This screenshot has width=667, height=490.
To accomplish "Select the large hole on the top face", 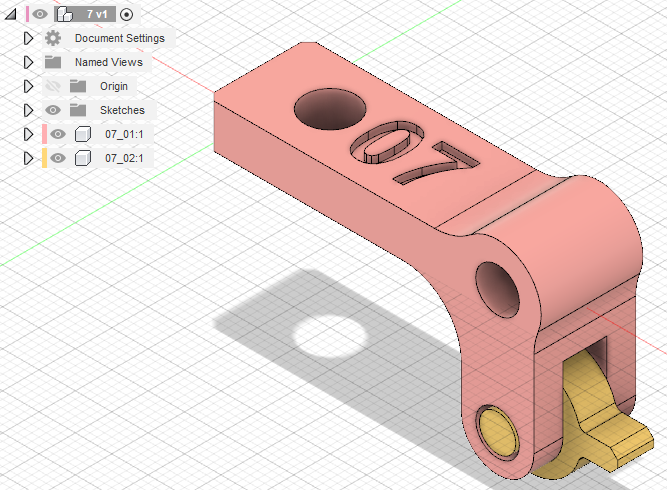I will click(330, 109).
